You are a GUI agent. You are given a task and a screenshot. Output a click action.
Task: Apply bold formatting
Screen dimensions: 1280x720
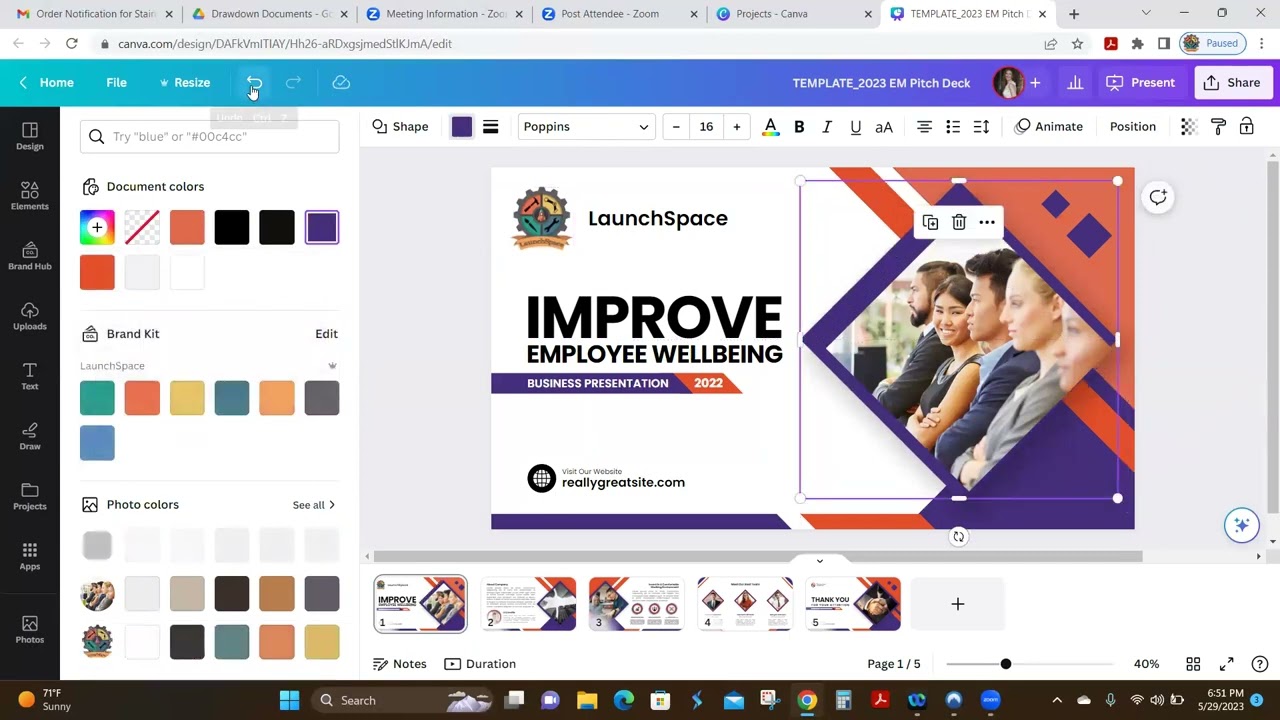799,127
